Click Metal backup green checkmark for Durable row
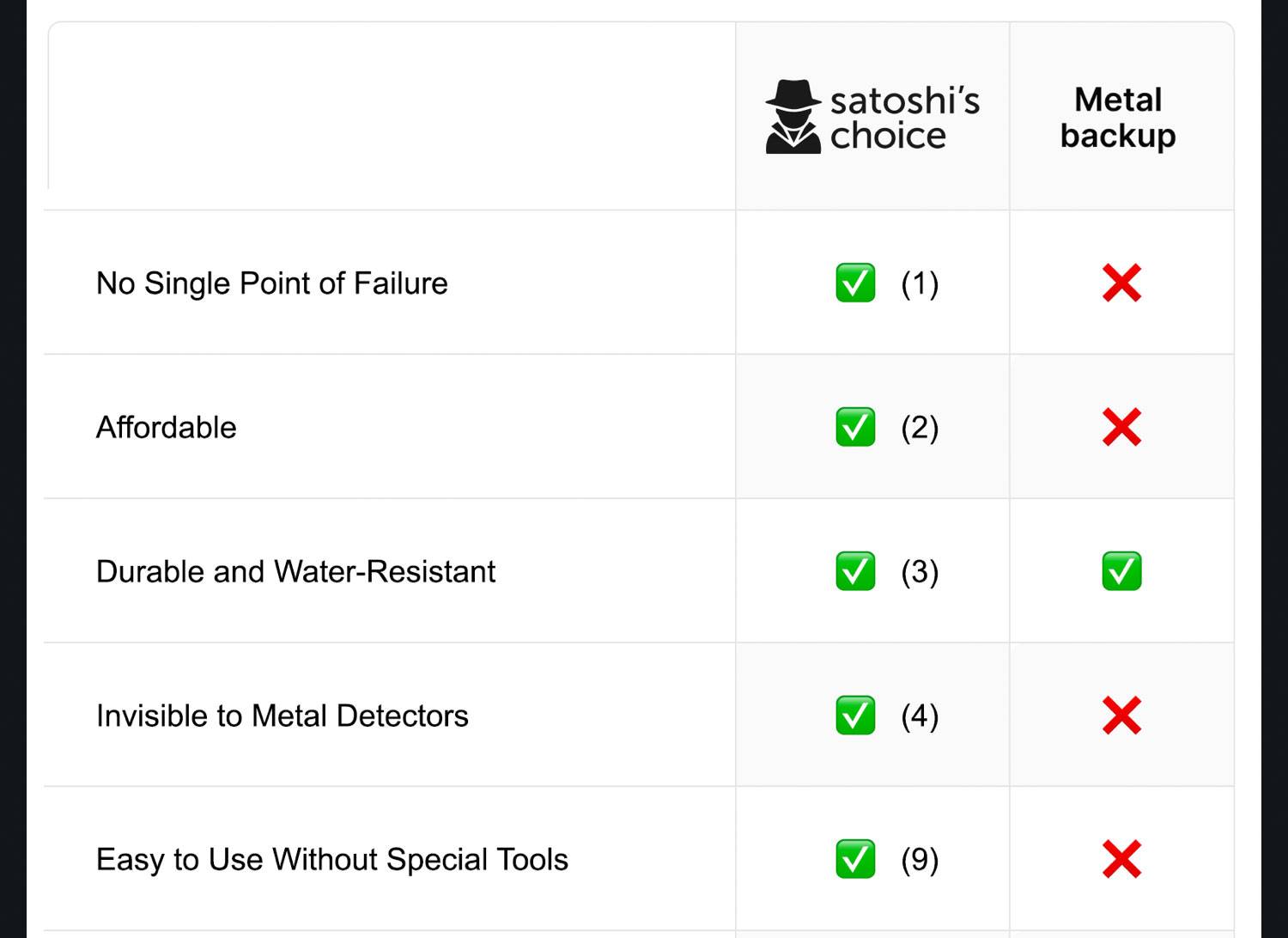 pos(1121,571)
